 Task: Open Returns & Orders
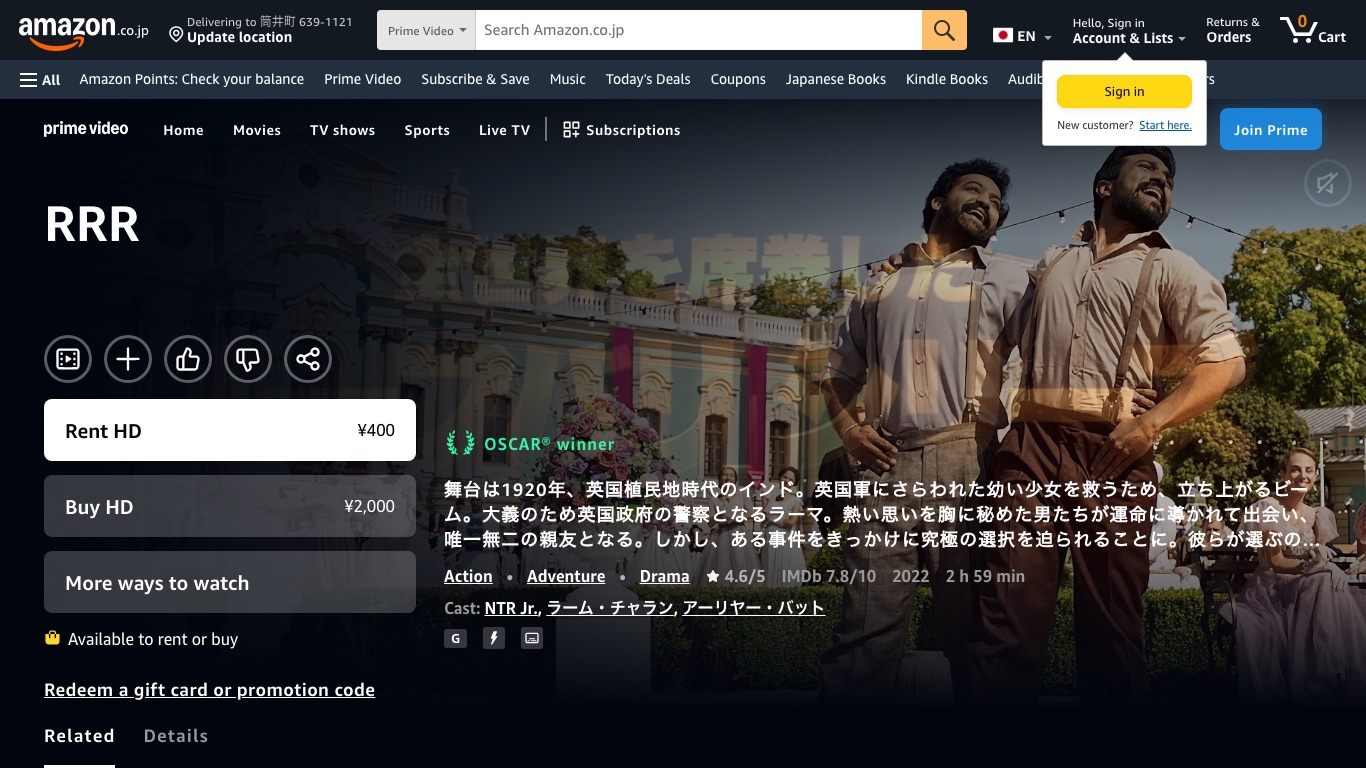(x=1232, y=30)
